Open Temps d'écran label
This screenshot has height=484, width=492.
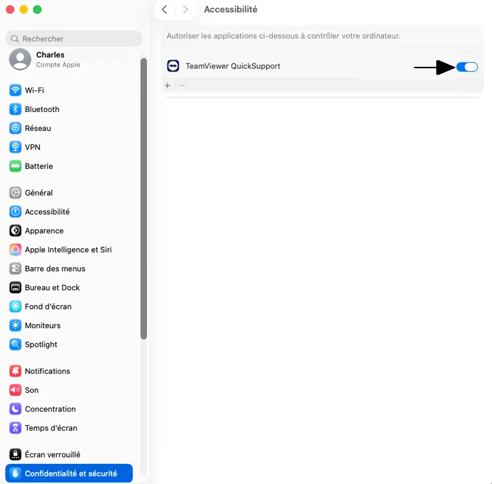click(x=51, y=428)
